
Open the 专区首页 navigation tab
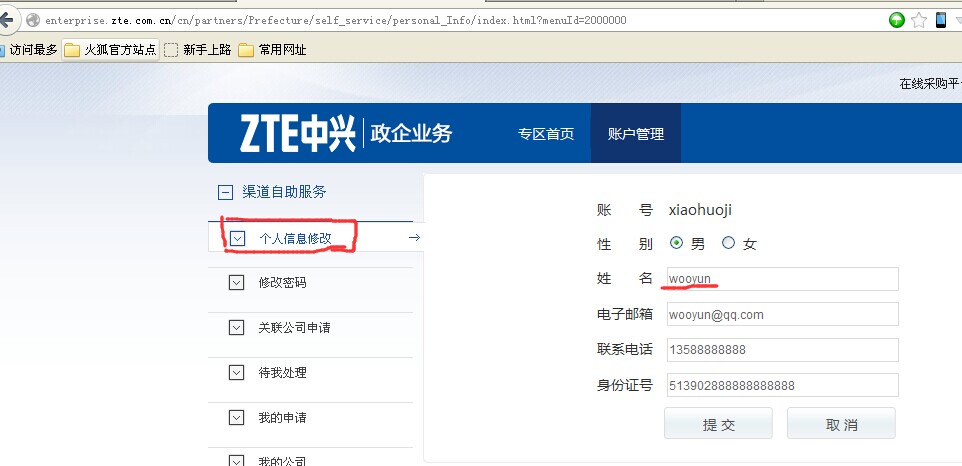pyautogui.click(x=546, y=134)
